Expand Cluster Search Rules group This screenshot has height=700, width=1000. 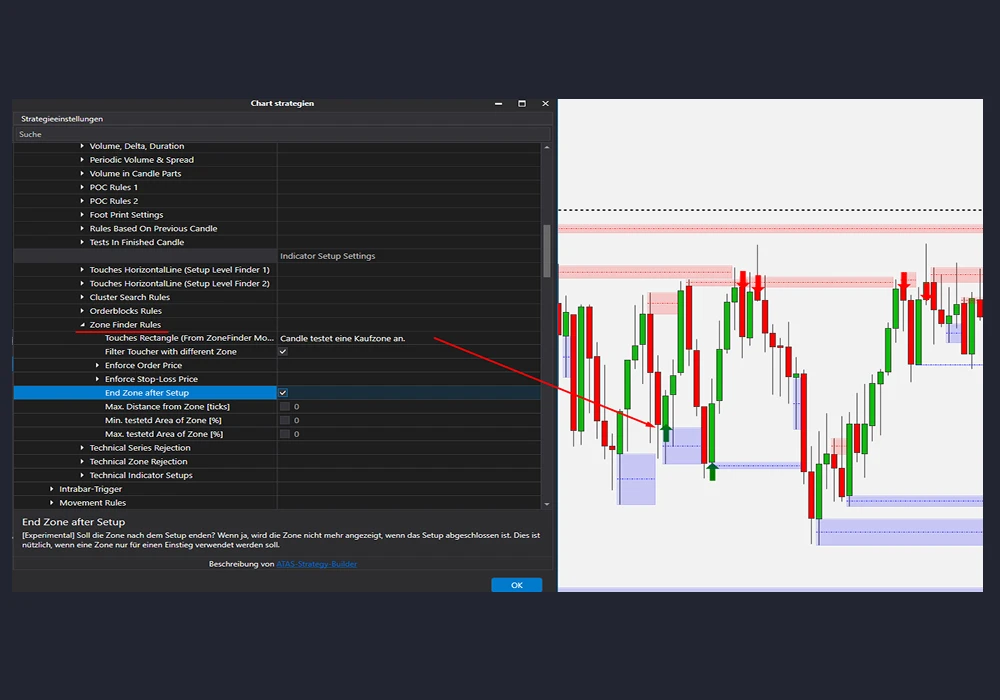(82, 297)
